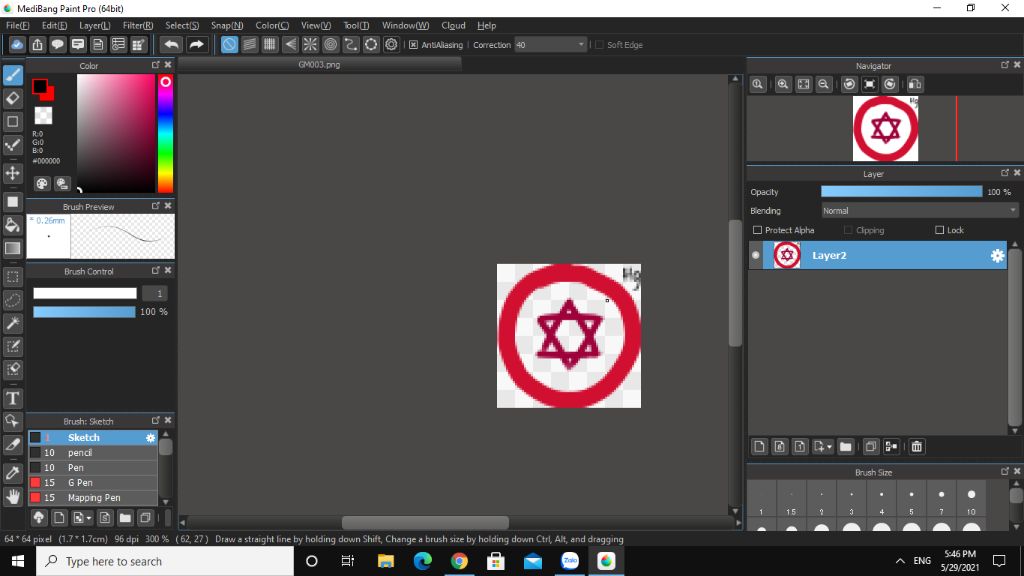Viewport: 1024px width, 576px height.
Task: Open snap settings gear in toolbar
Action: pos(391,44)
